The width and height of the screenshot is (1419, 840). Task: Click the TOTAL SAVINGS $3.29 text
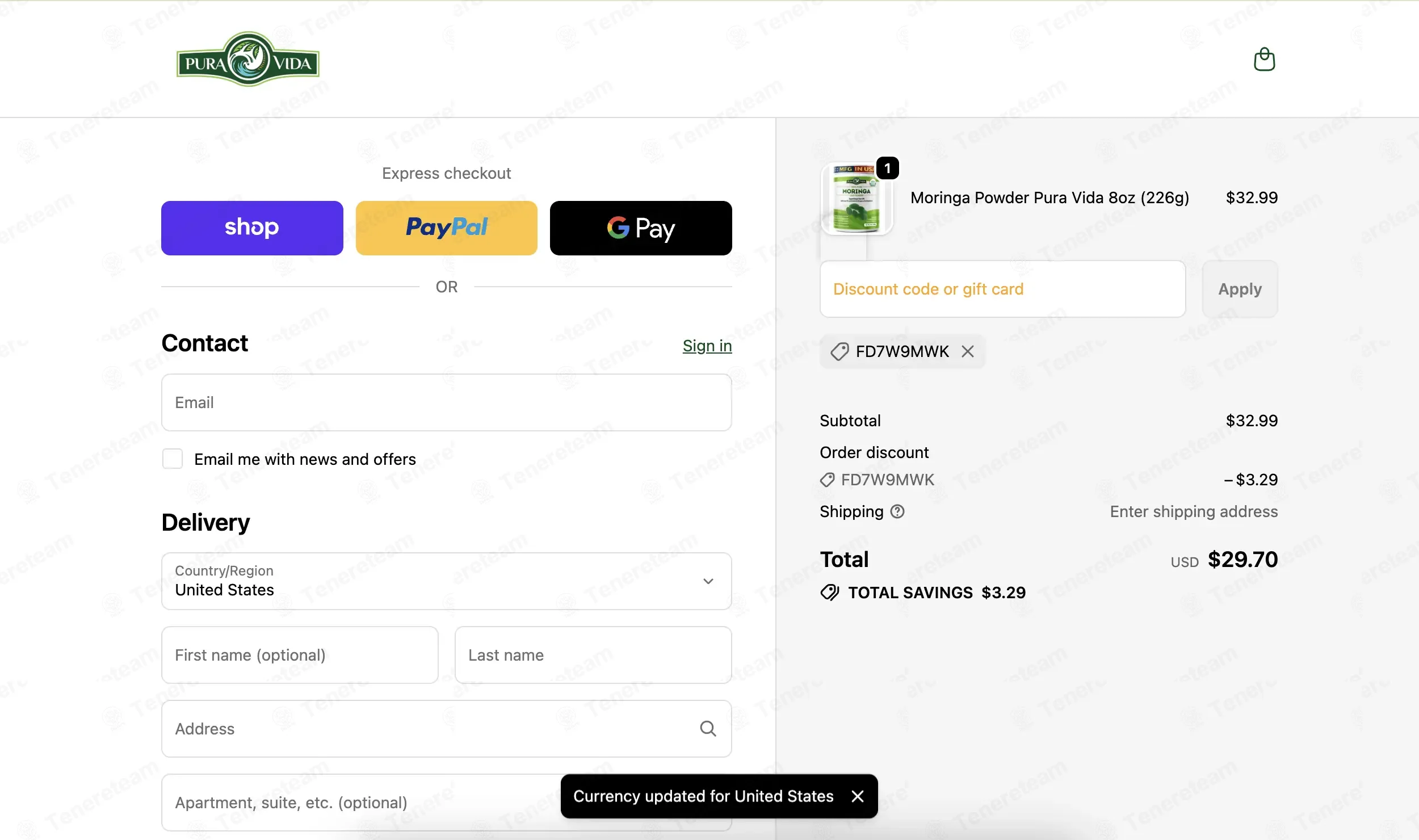point(937,593)
